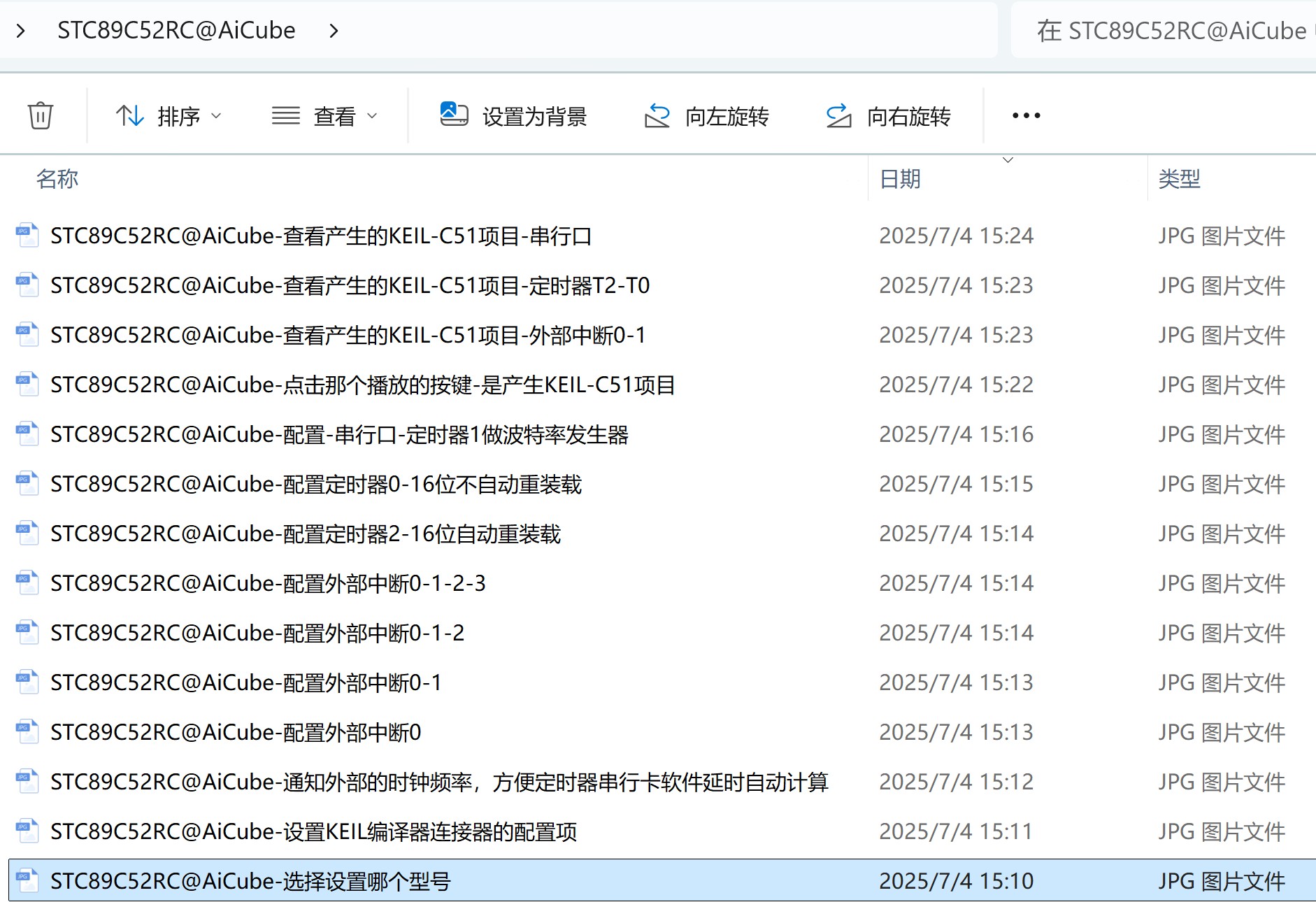Image resolution: width=1316 pixels, height=902 pixels.
Task: Sort by 类型 column header
Action: 1179,179
